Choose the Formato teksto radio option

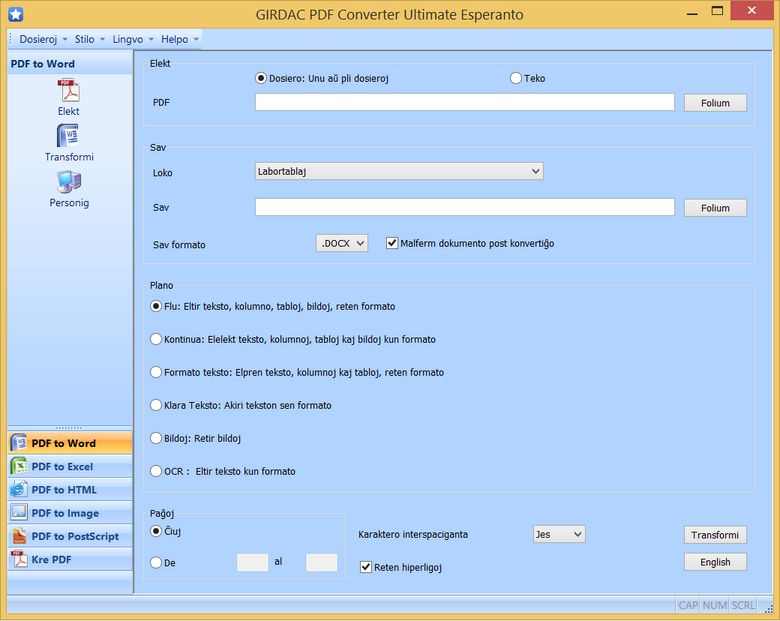(156, 372)
